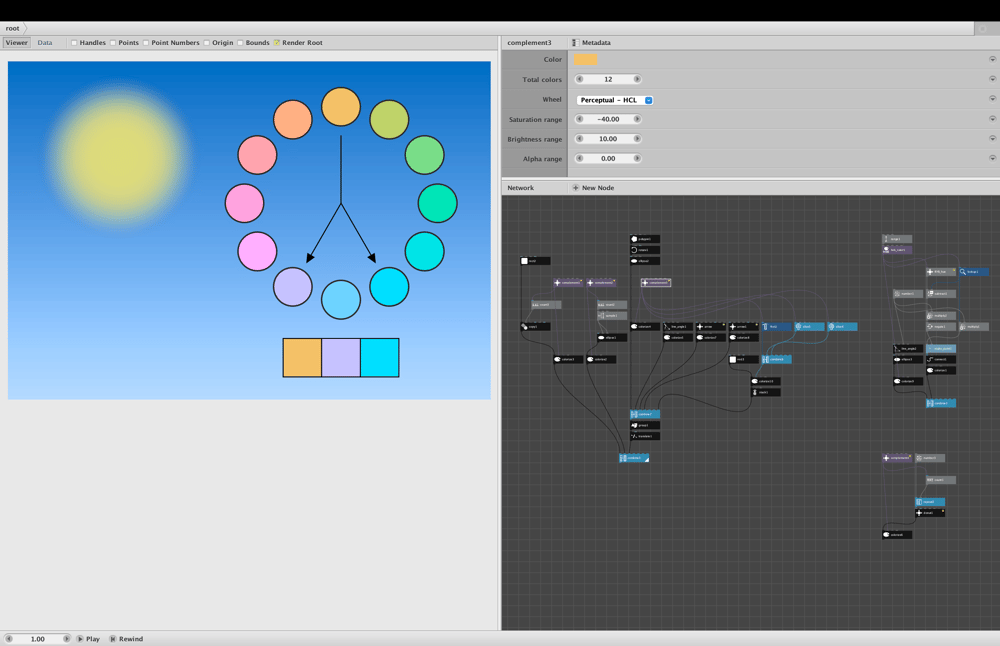Click the root breadcrumb
The width and height of the screenshot is (1000, 646).
coord(12,28)
